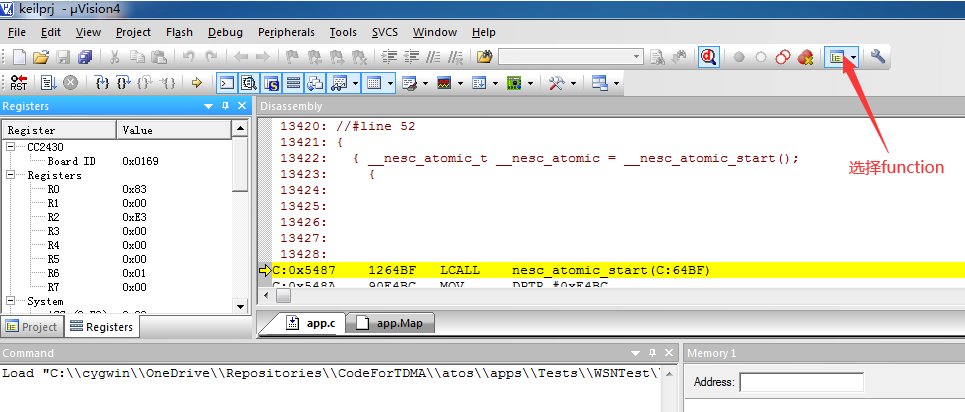This screenshot has height=412, width=965.
Task: Click the Register column header
Action: [60, 130]
